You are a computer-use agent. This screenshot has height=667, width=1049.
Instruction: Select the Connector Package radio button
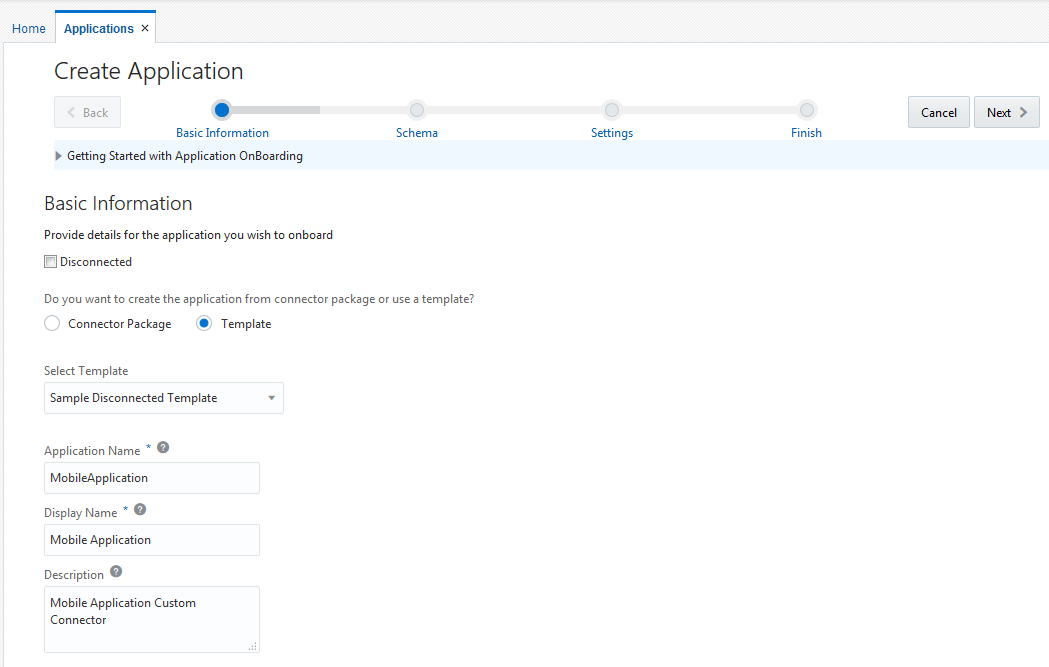point(53,324)
